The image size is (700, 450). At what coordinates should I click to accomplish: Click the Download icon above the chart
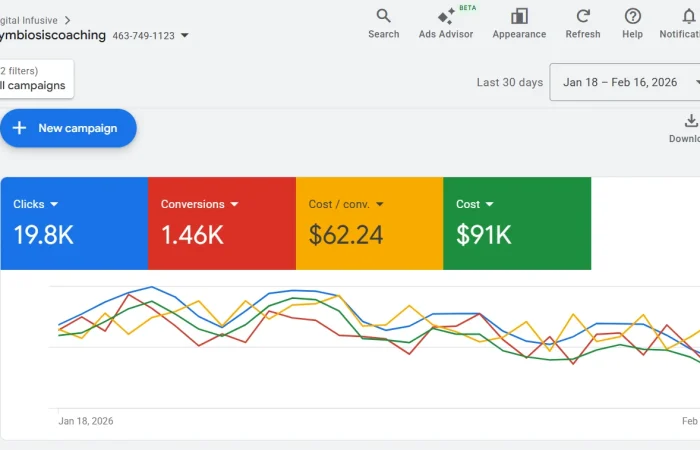(691, 121)
